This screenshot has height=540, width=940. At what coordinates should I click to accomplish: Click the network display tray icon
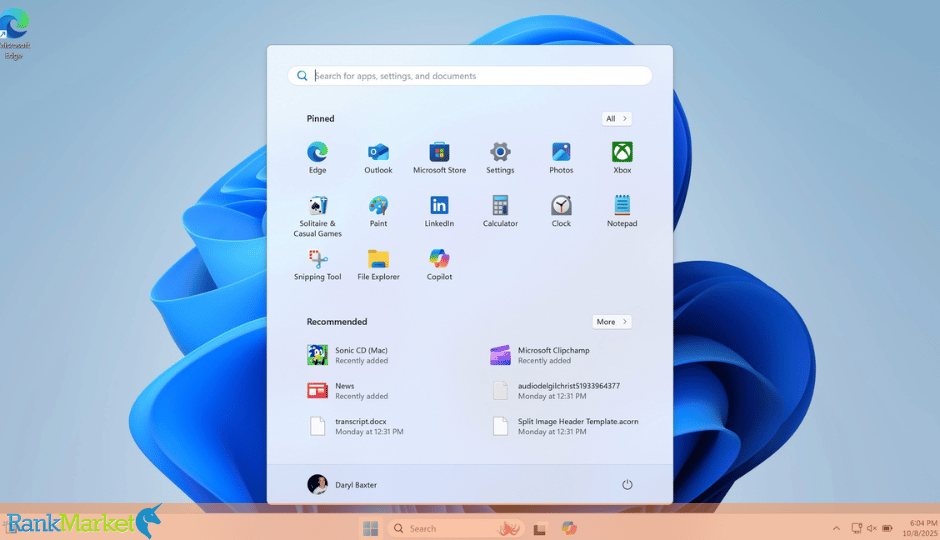point(857,528)
